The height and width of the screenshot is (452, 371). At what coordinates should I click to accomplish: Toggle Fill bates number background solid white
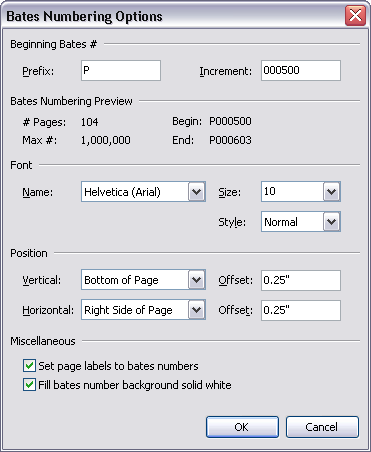click(29, 384)
